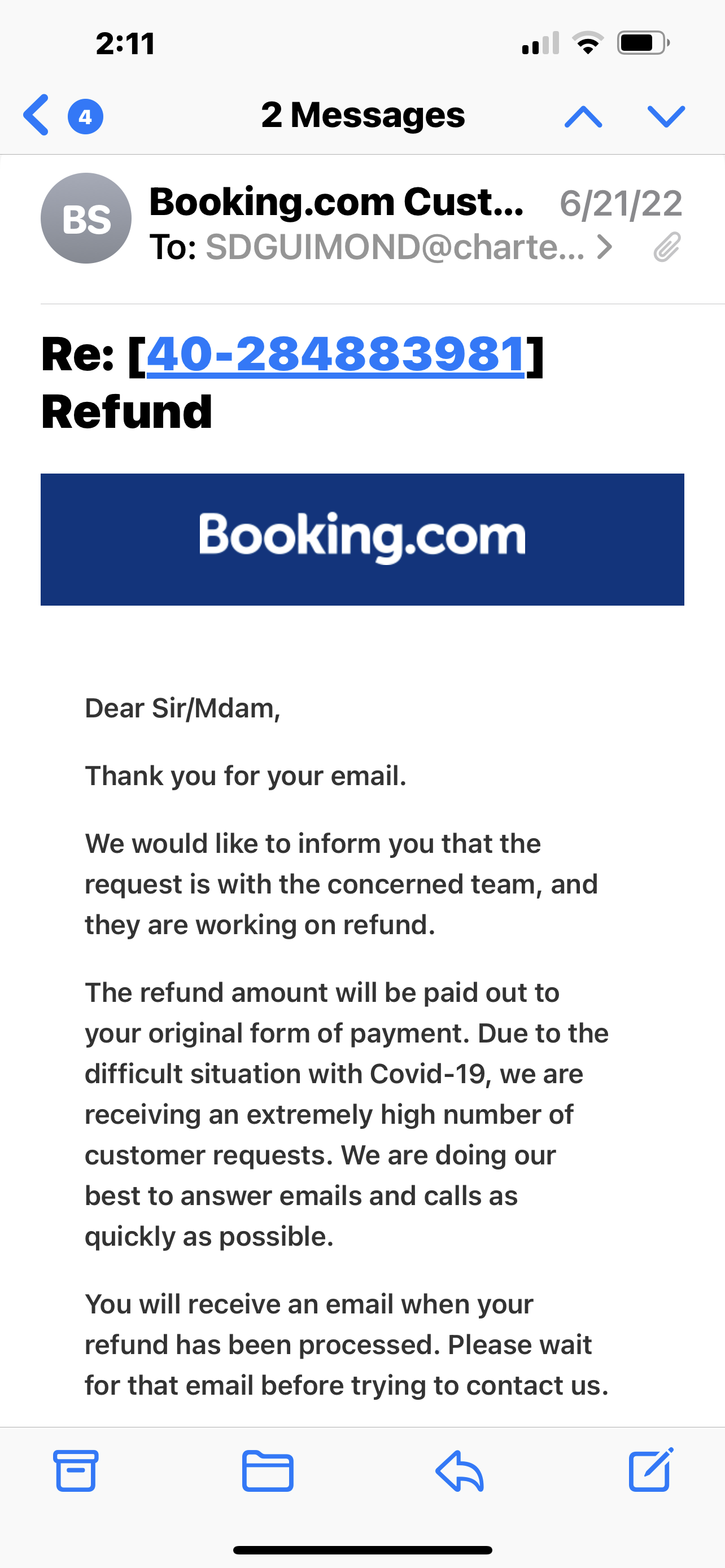Open sender avatar with BS initials

coord(85,218)
